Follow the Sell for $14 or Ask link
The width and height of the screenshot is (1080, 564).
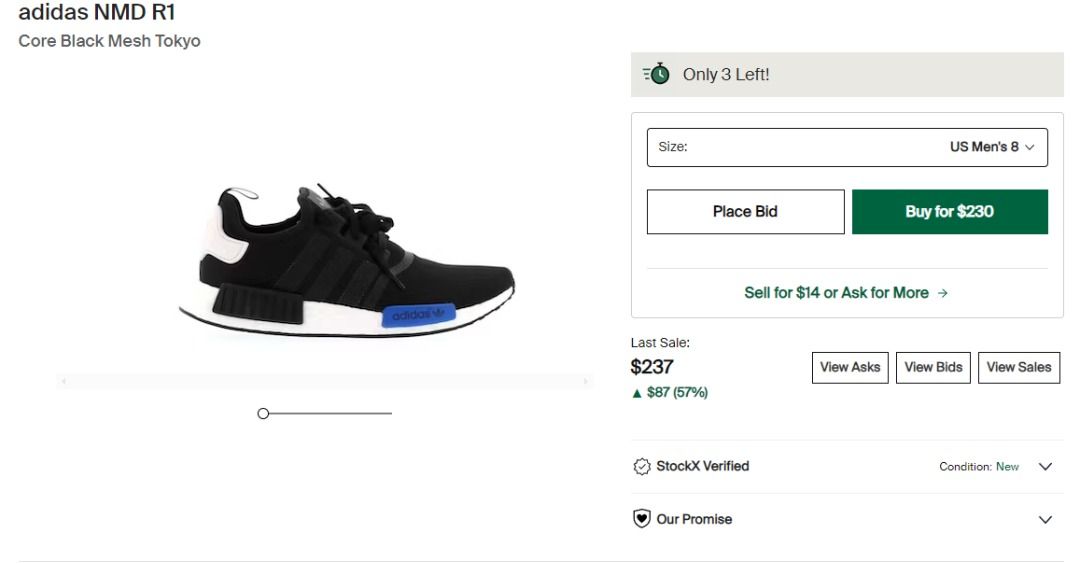tap(836, 293)
